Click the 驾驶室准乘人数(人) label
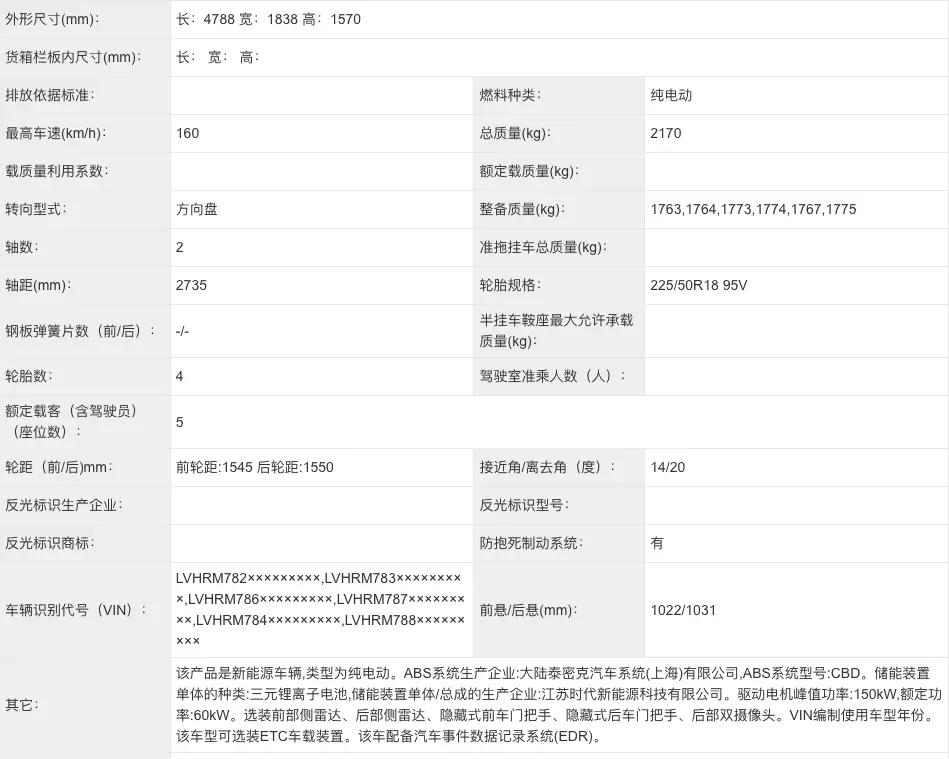Viewport: 949px width, 759px height. point(553,376)
